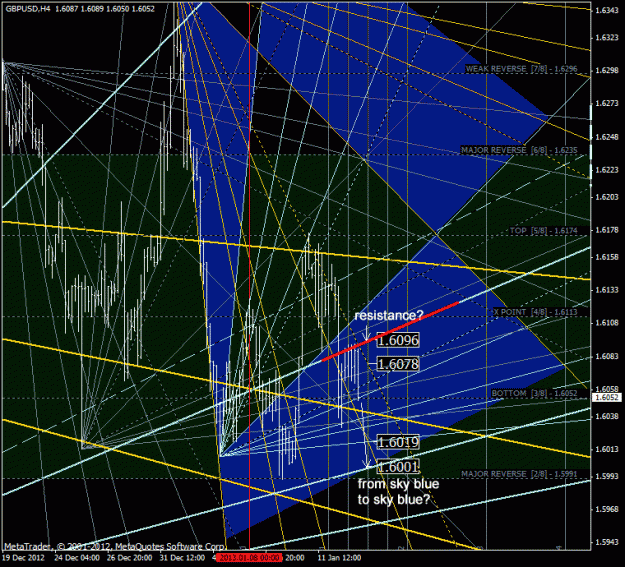Click the 1.5943 price scale value

click(607, 542)
